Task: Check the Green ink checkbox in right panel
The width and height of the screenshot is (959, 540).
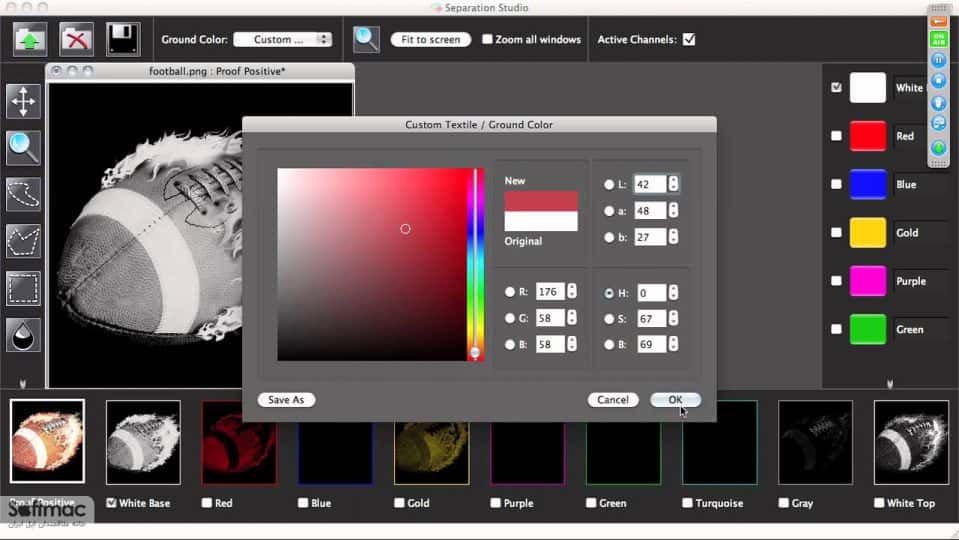Action: tap(836, 329)
